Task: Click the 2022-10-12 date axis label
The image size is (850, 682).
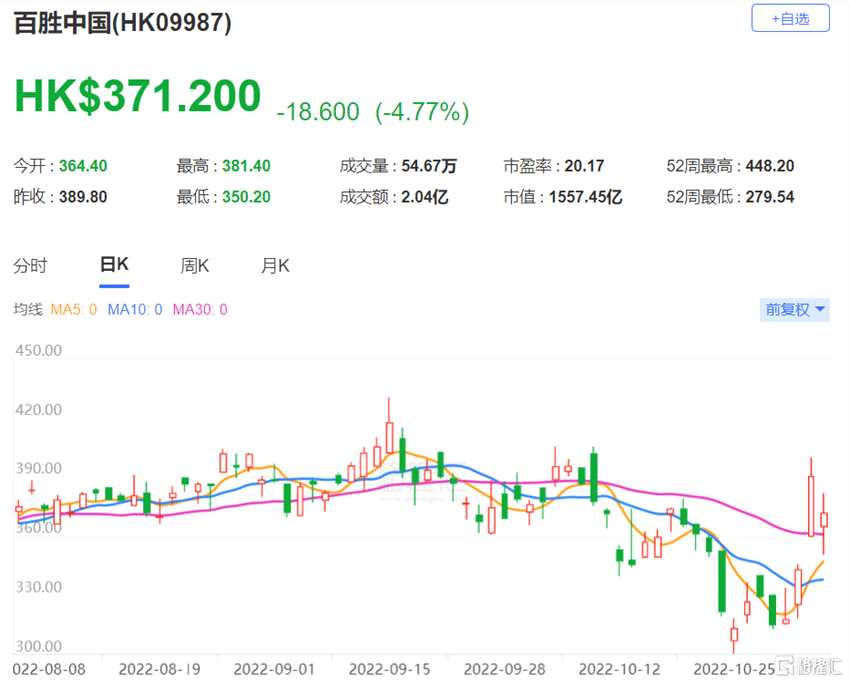Action: point(620,670)
